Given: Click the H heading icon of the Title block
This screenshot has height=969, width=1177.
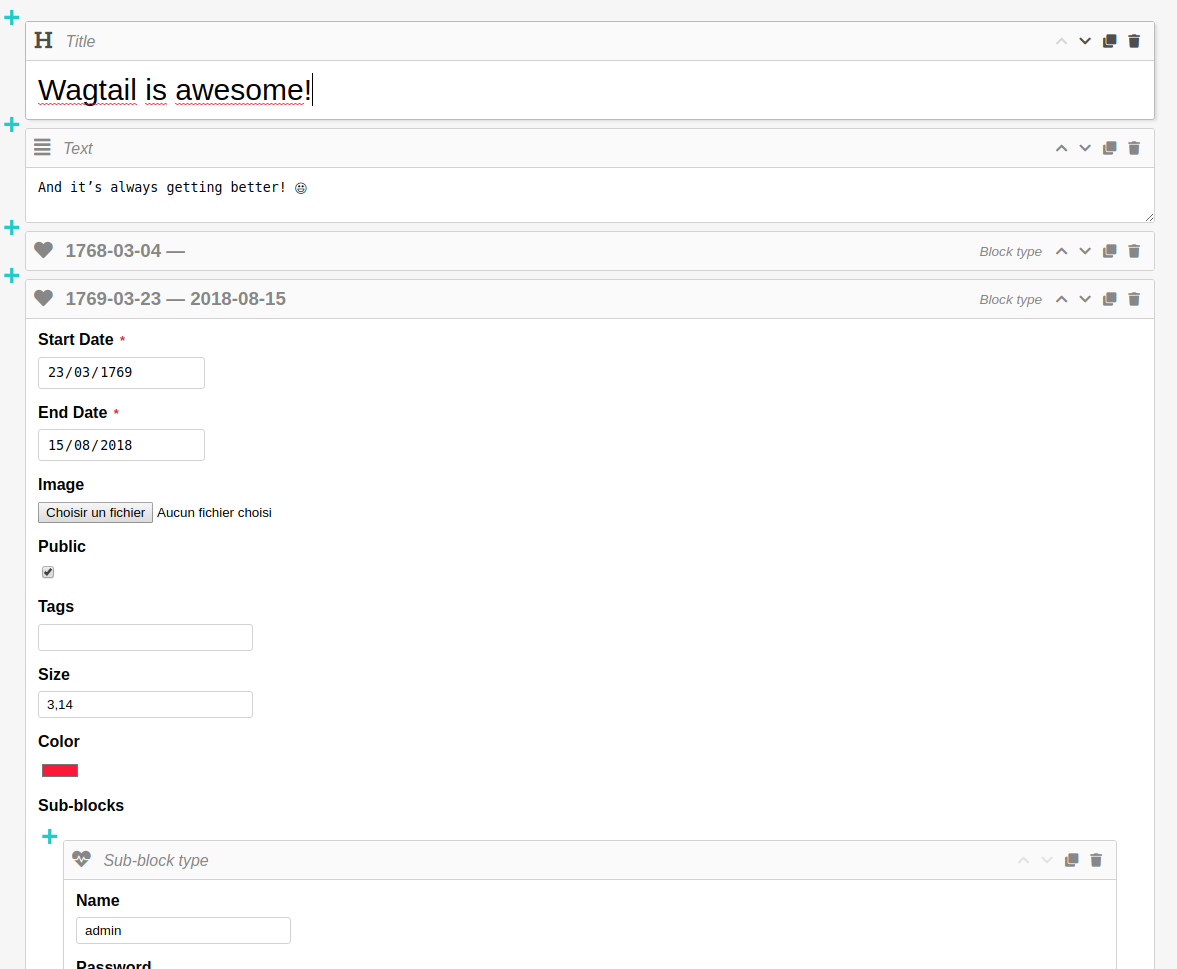Looking at the screenshot, I should click(44, 41).
